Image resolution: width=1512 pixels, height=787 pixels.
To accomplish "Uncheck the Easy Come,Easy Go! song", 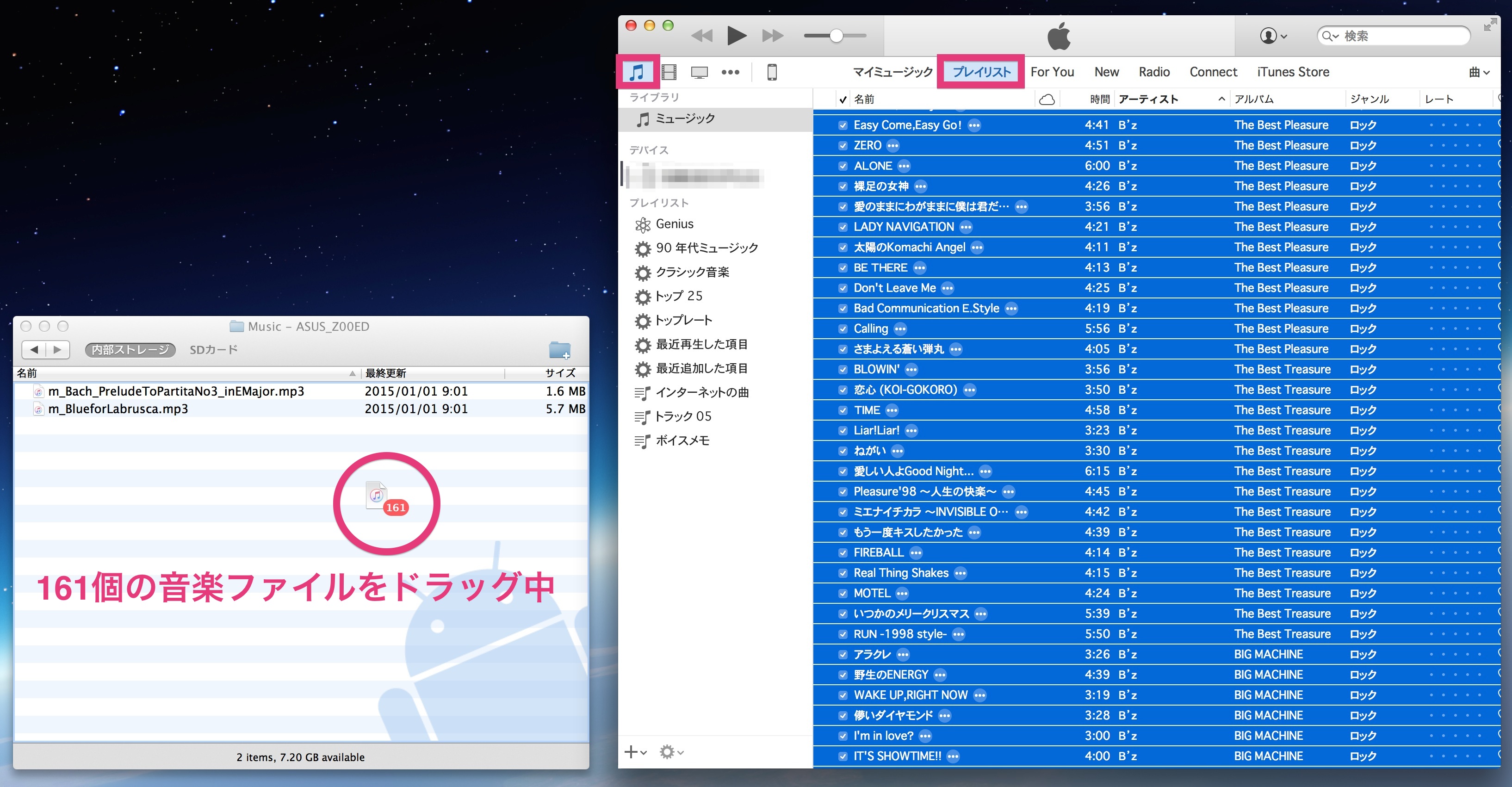I will tap(843, 125).
